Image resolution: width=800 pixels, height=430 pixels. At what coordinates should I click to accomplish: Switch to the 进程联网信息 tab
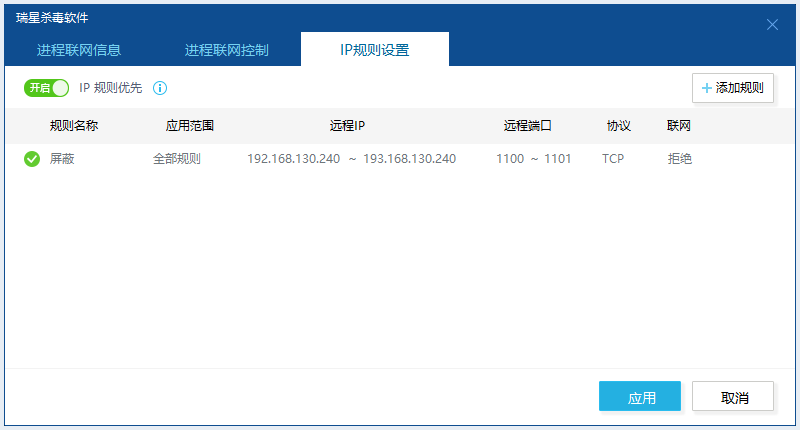(x=79, y=50)
